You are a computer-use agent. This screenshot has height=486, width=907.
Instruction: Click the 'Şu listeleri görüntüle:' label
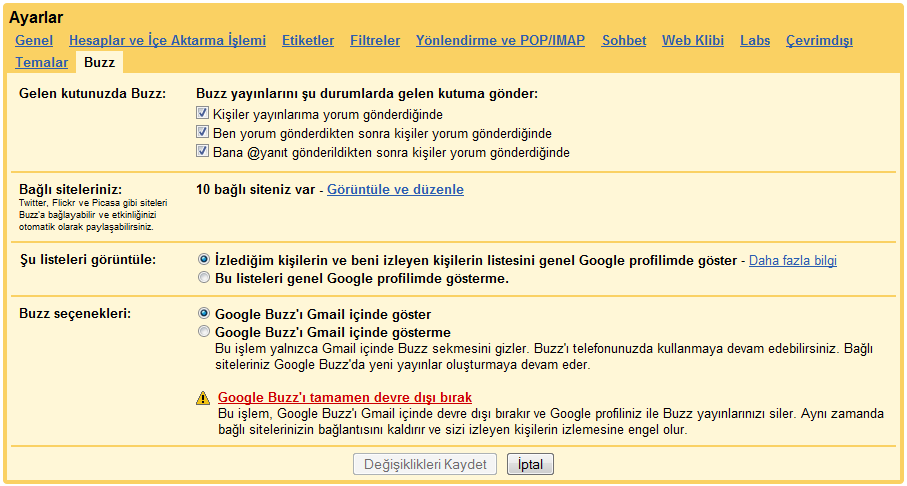(x=87, y=260)
